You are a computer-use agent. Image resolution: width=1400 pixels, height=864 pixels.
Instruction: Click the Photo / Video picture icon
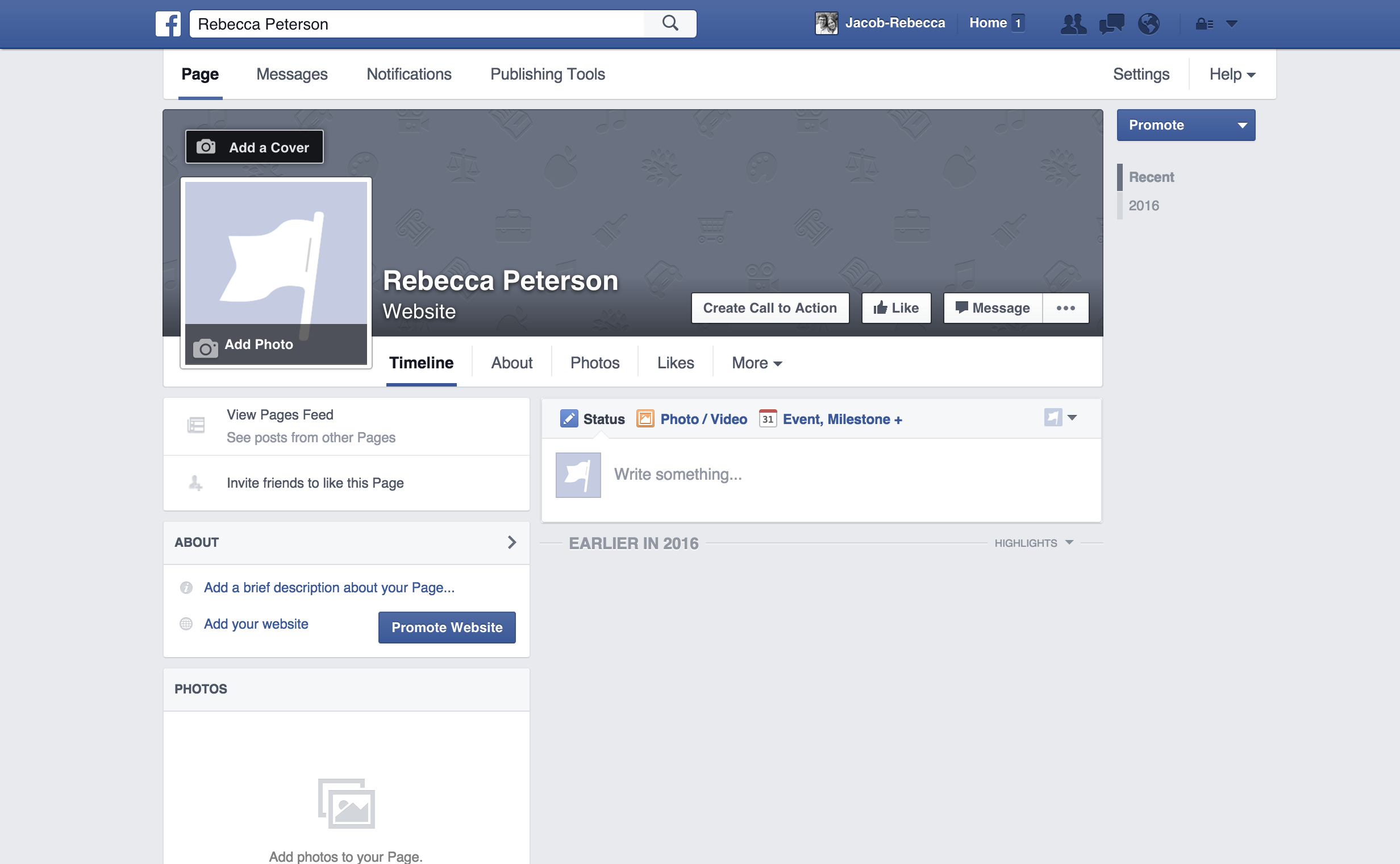(x=645, y=419)
